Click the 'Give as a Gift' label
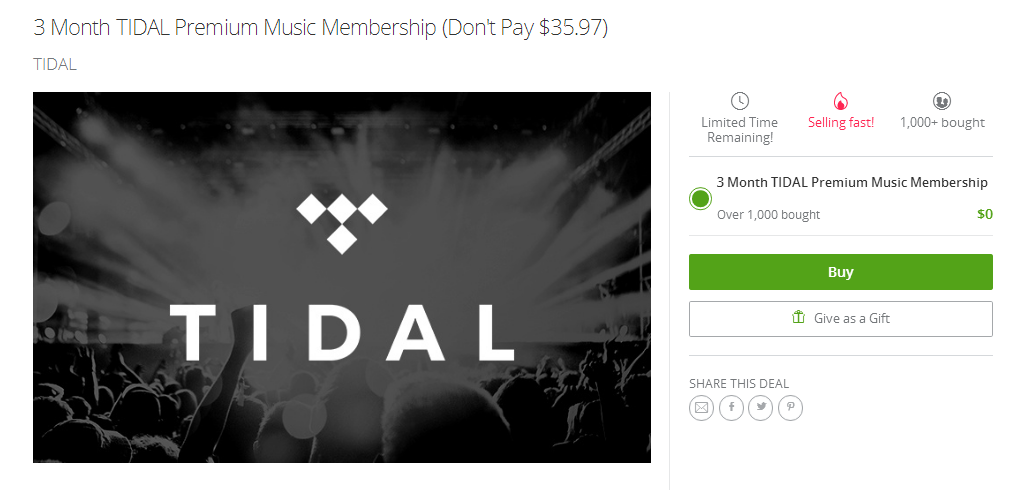This screenshot has width=1013, height=490. (851, 318)
